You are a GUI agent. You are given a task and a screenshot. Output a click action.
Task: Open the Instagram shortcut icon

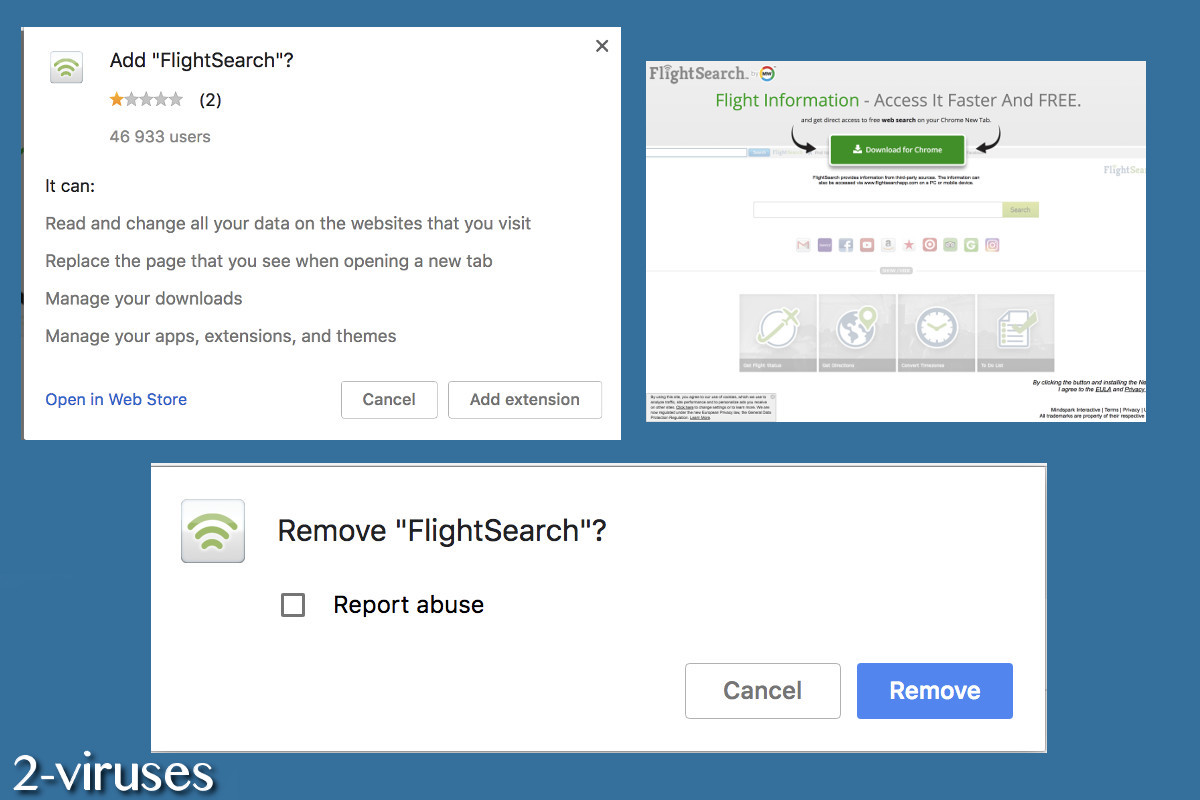click(992, 244)
